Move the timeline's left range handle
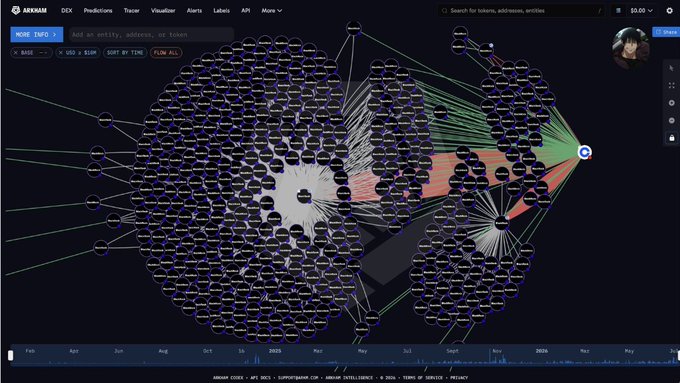This screenshot has width=680, height=383. pos(10,355)
